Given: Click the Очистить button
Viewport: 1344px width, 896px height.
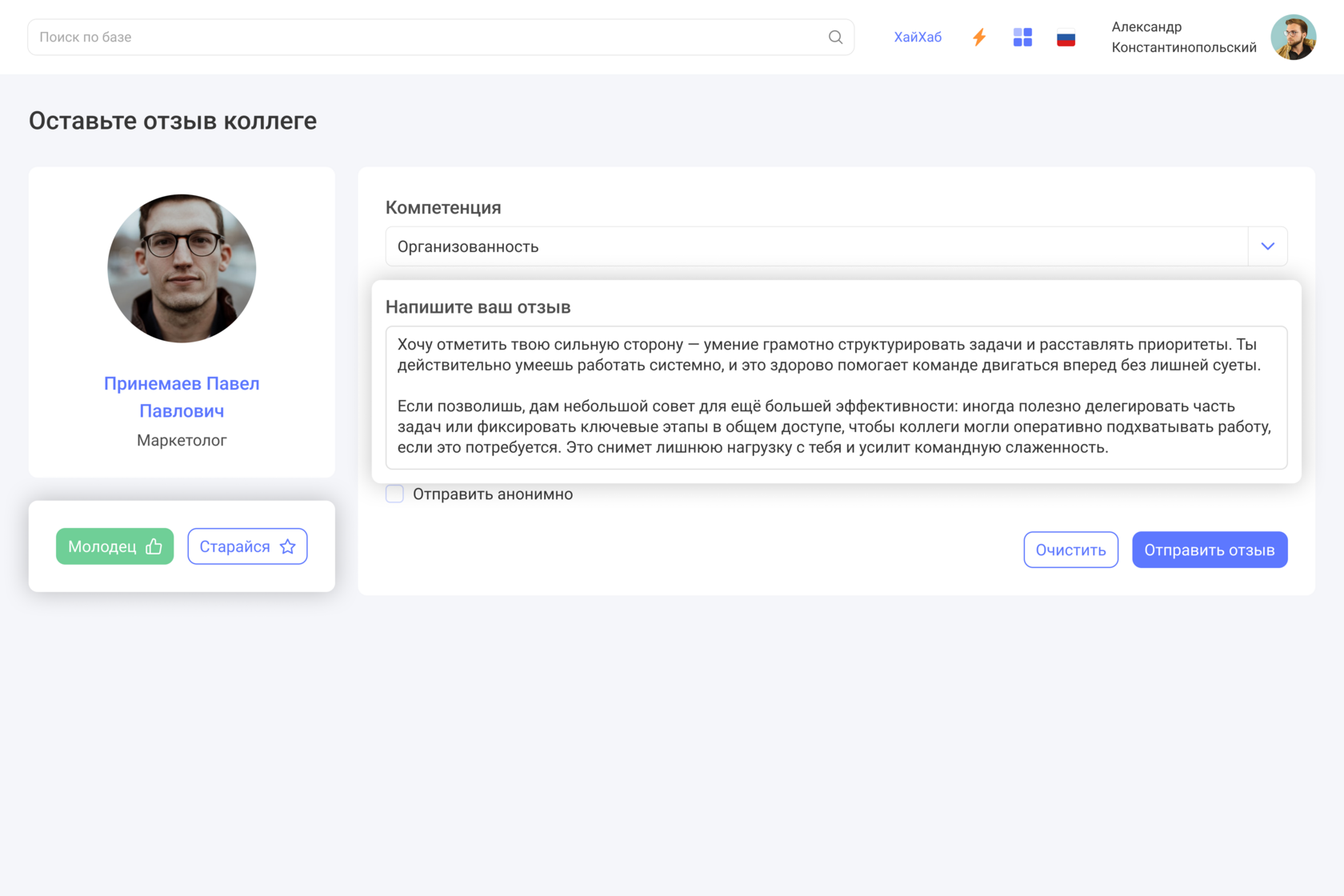Looking at the screenshot, I should [x=1070, y=550].
